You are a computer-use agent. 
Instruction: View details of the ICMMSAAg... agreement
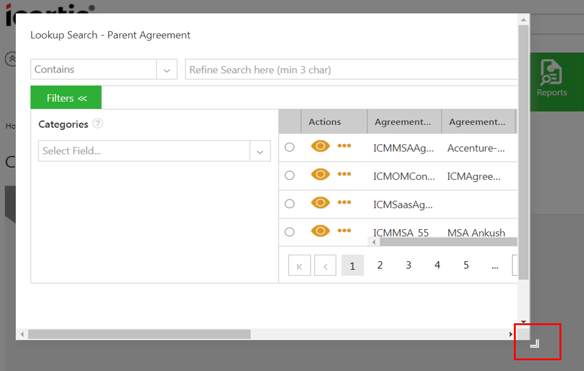[320, 146]
